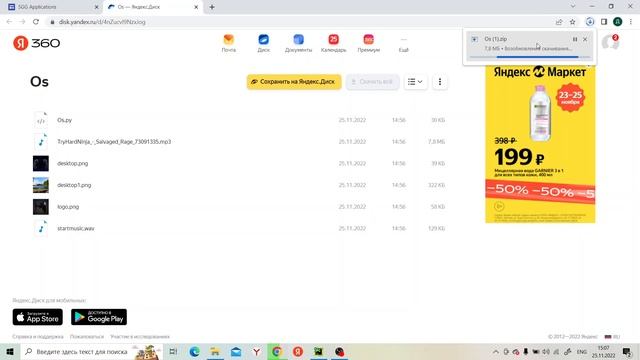
Task: Switch to the Os — Яндекс.Диск tab
Action: coord(153,7)
